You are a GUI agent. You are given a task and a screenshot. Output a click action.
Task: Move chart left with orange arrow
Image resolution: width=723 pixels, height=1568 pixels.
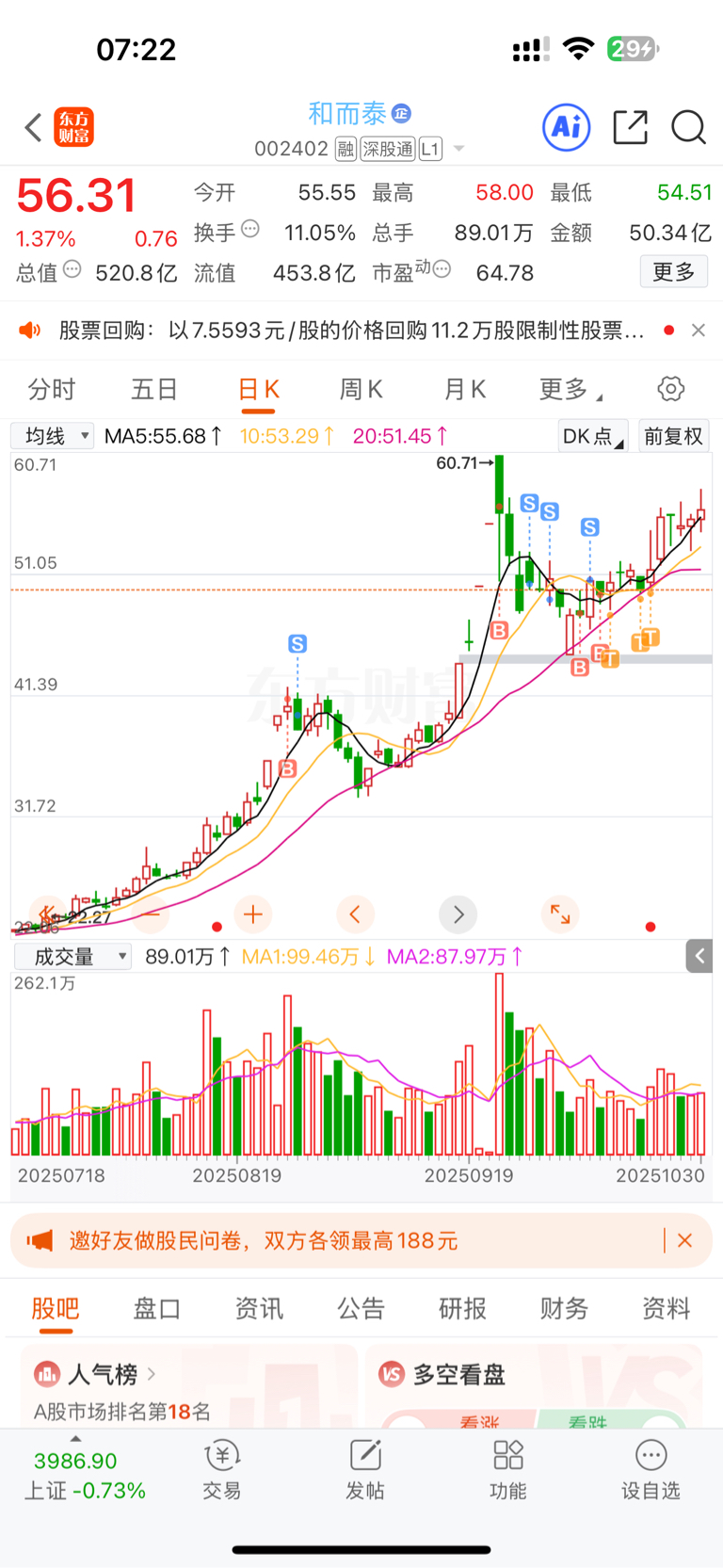click(355, 913)
